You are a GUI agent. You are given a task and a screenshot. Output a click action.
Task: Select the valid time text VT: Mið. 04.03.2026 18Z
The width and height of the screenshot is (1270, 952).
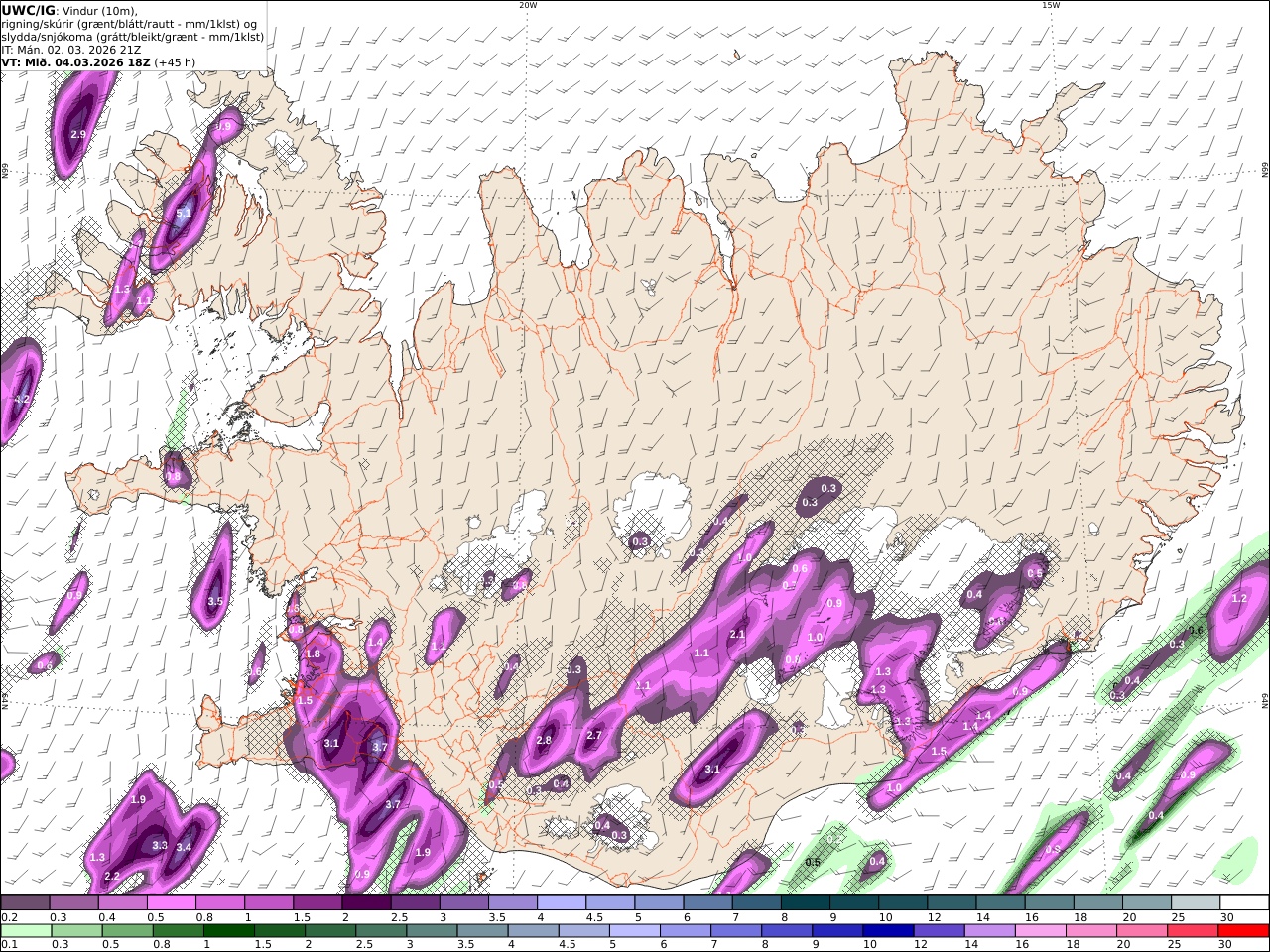pyautogui.click(x=76, y=62)
